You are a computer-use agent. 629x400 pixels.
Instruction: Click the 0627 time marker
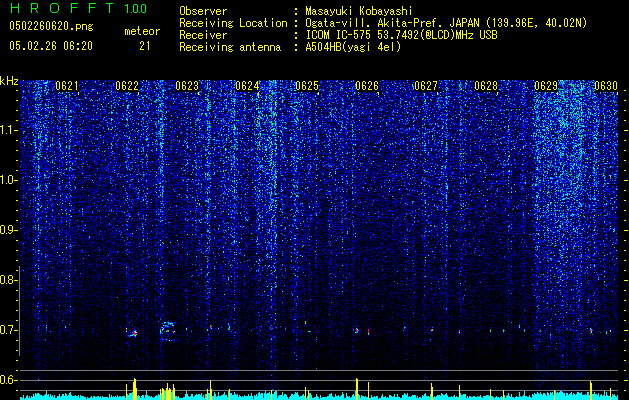[x=426, y=86]
